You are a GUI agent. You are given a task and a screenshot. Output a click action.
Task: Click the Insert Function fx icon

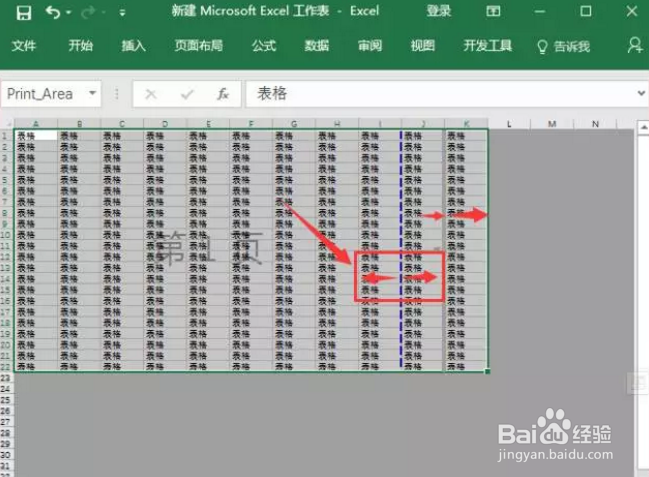click(223, 94)
